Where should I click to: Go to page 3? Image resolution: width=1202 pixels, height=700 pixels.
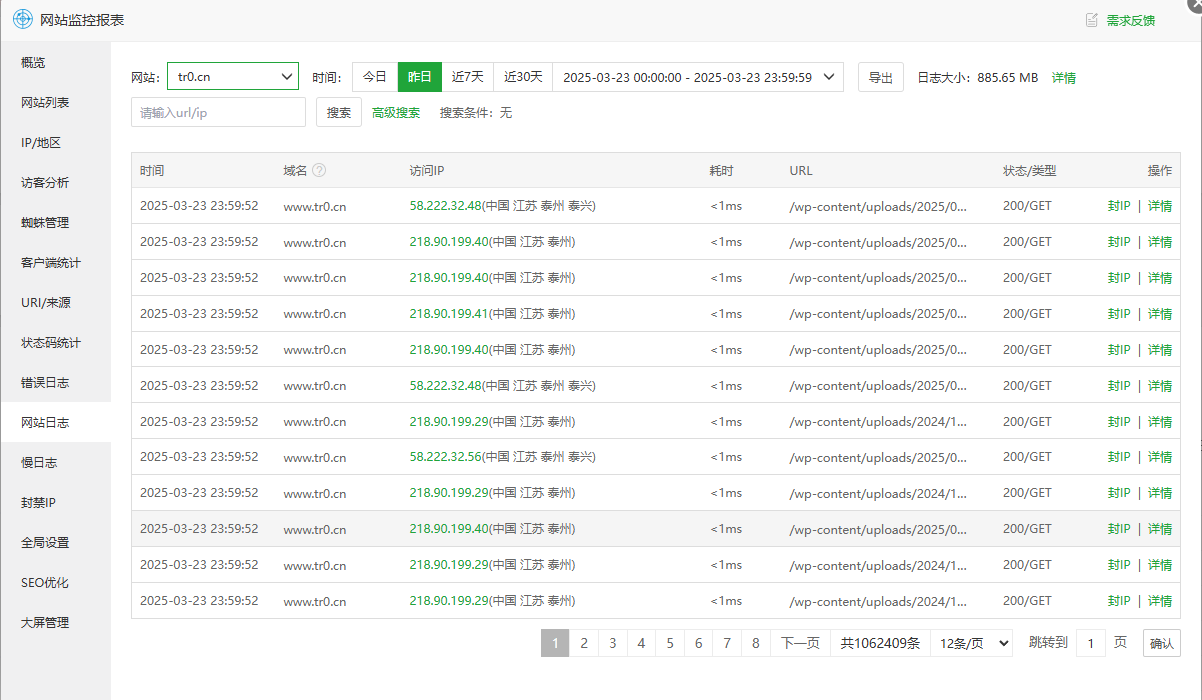613,643
